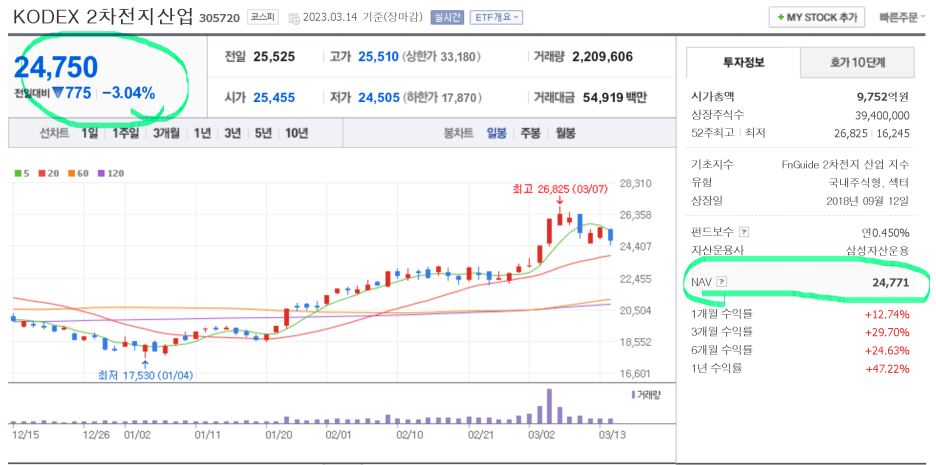The image size is (936, 465).
Task: Click the 연0.450% fund fee value
Action: 885,232
